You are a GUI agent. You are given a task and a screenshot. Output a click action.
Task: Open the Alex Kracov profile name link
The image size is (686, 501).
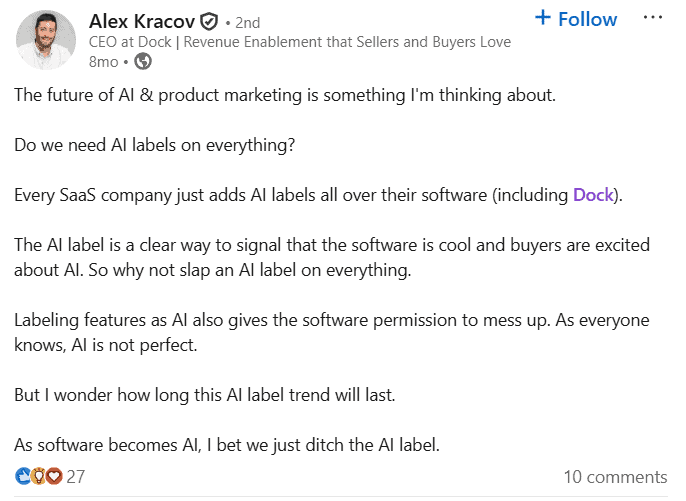(142, 21)
